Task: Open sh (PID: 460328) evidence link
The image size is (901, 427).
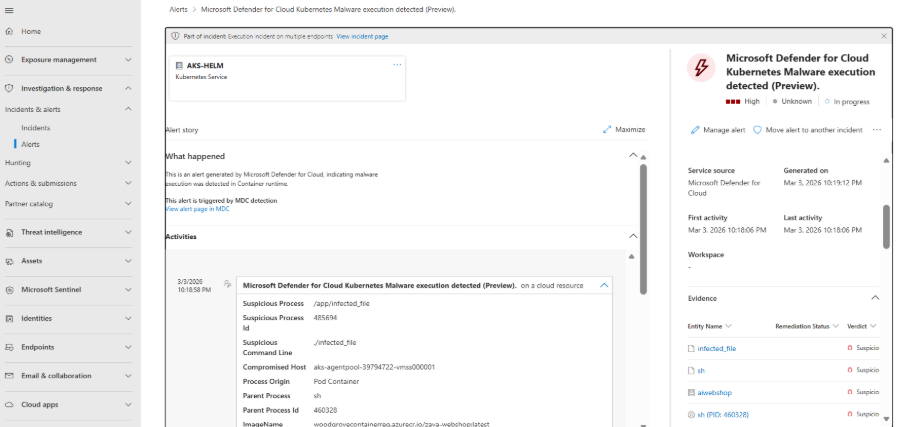Action: (723, 414)
